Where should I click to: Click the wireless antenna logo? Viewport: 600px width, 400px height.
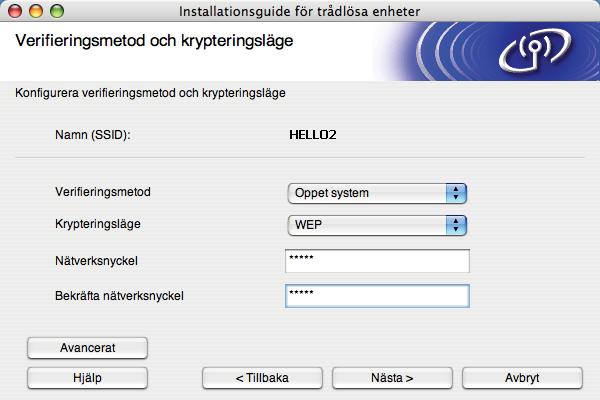coord(535,51)
